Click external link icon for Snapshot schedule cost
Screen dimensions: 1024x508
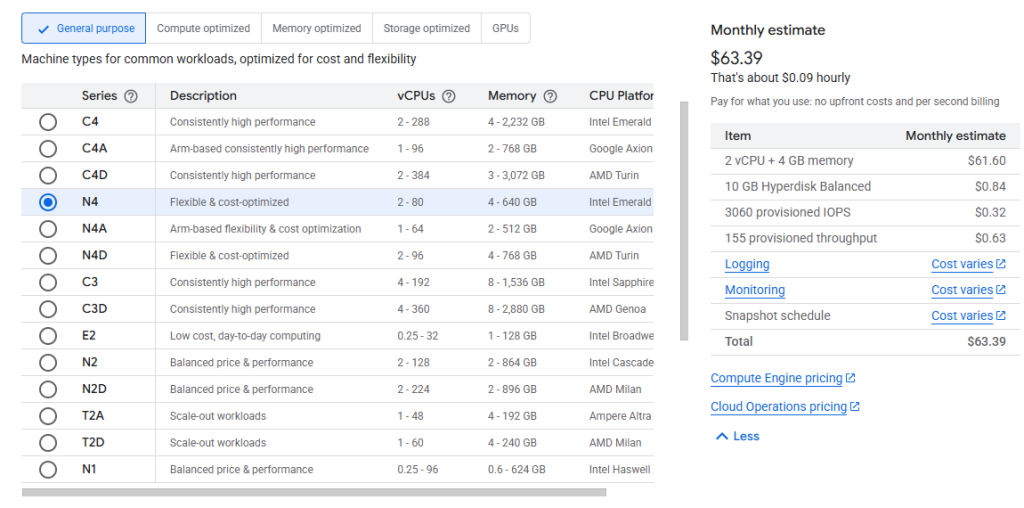[x=1000, y=316]
